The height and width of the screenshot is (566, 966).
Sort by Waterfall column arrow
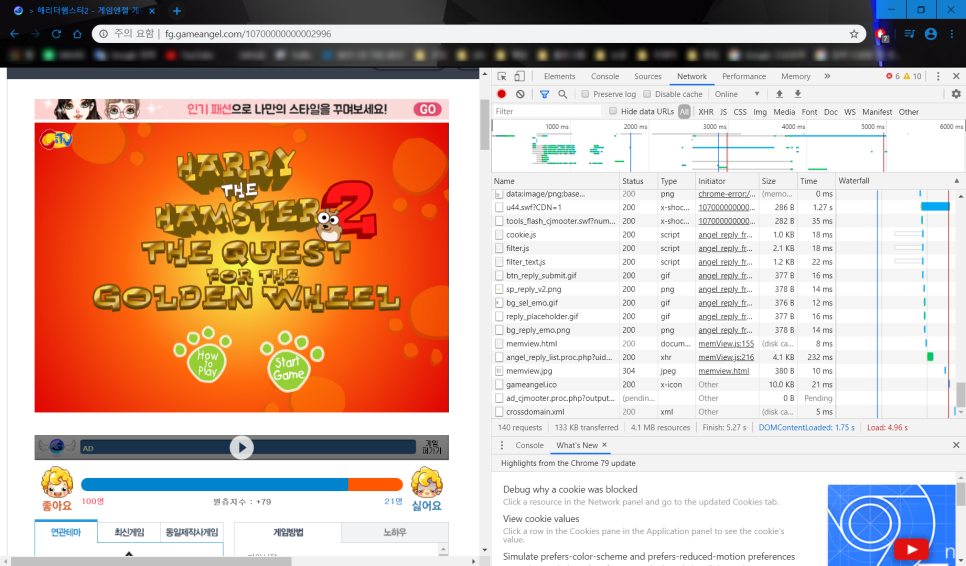click(957, 181)
